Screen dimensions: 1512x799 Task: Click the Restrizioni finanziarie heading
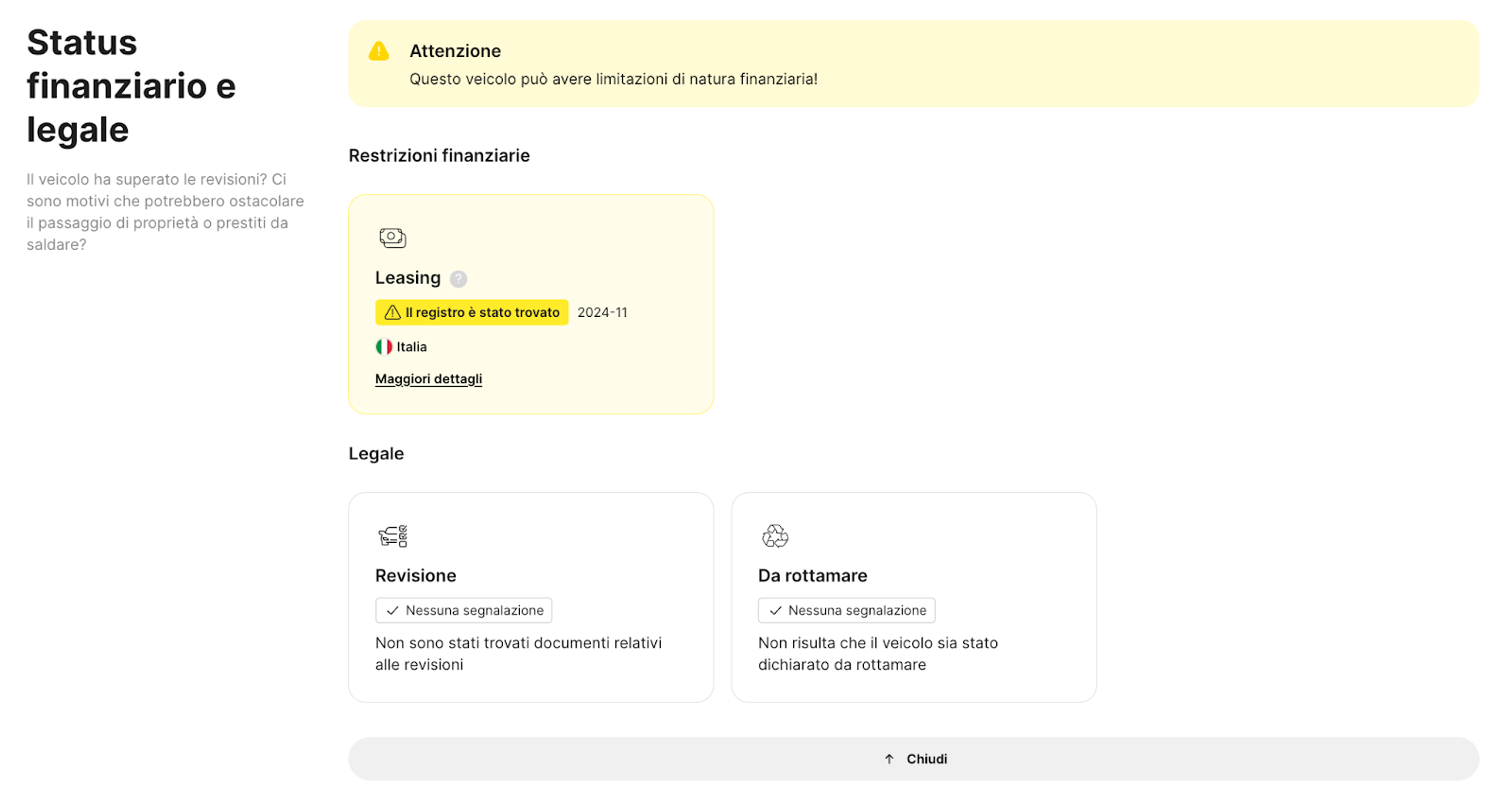(439, 156)
